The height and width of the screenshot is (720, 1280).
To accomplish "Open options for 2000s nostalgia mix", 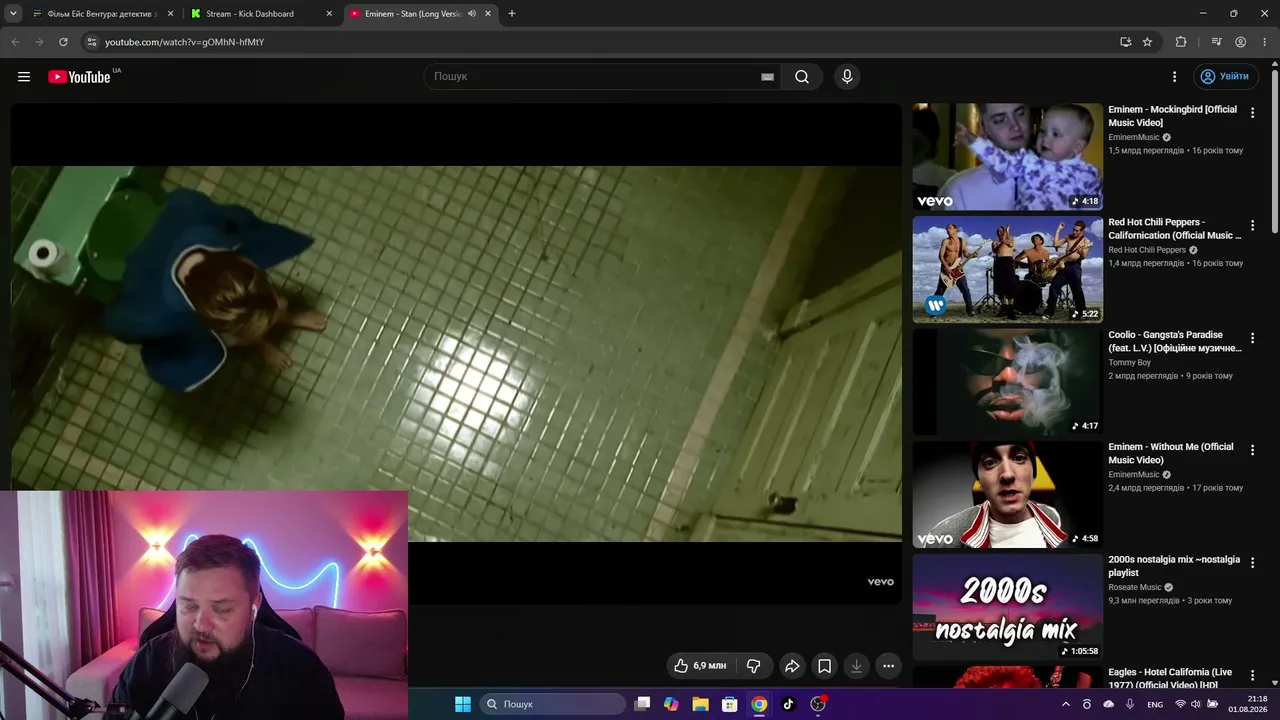I will pyautogui.click(x=1252, y=564).
